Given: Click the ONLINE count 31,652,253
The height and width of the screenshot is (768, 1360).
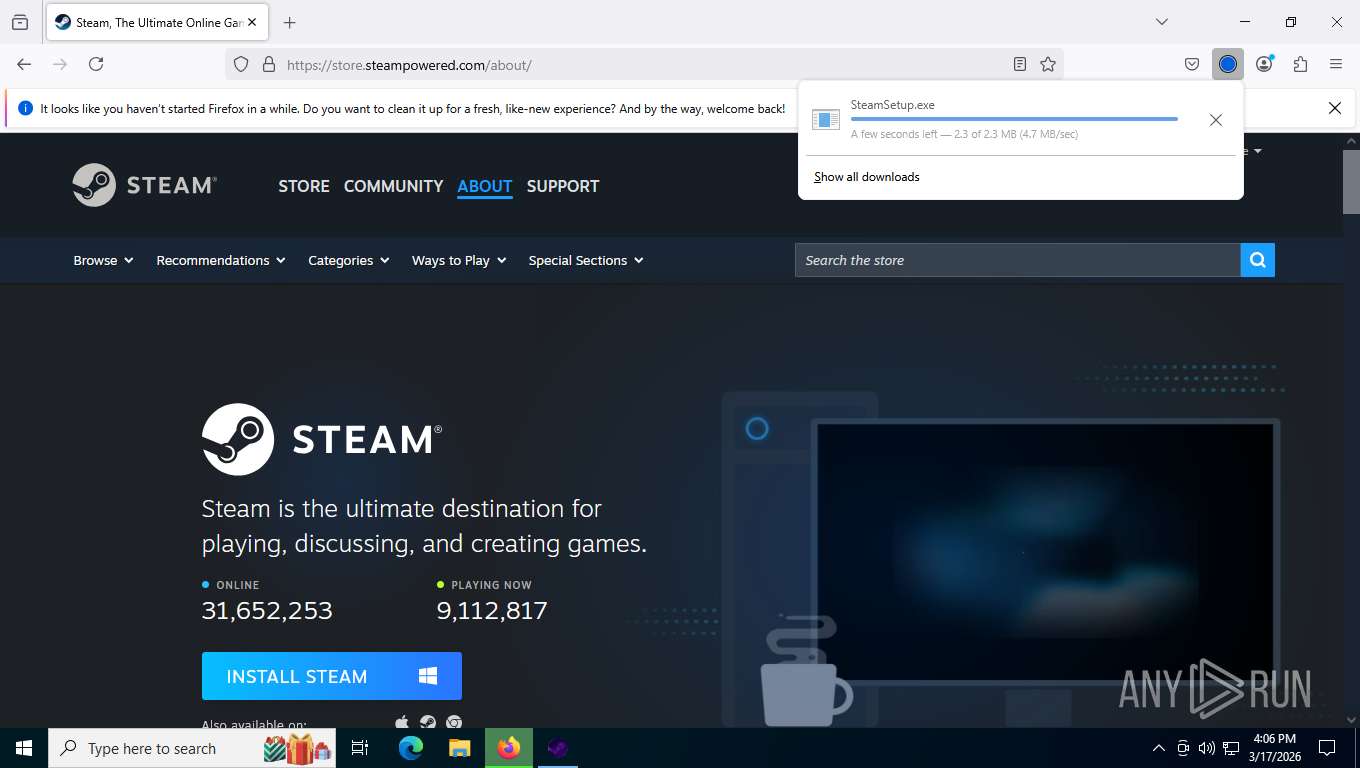Looking at the screenshot, I should pyautogui.click(x=267, y=610).
